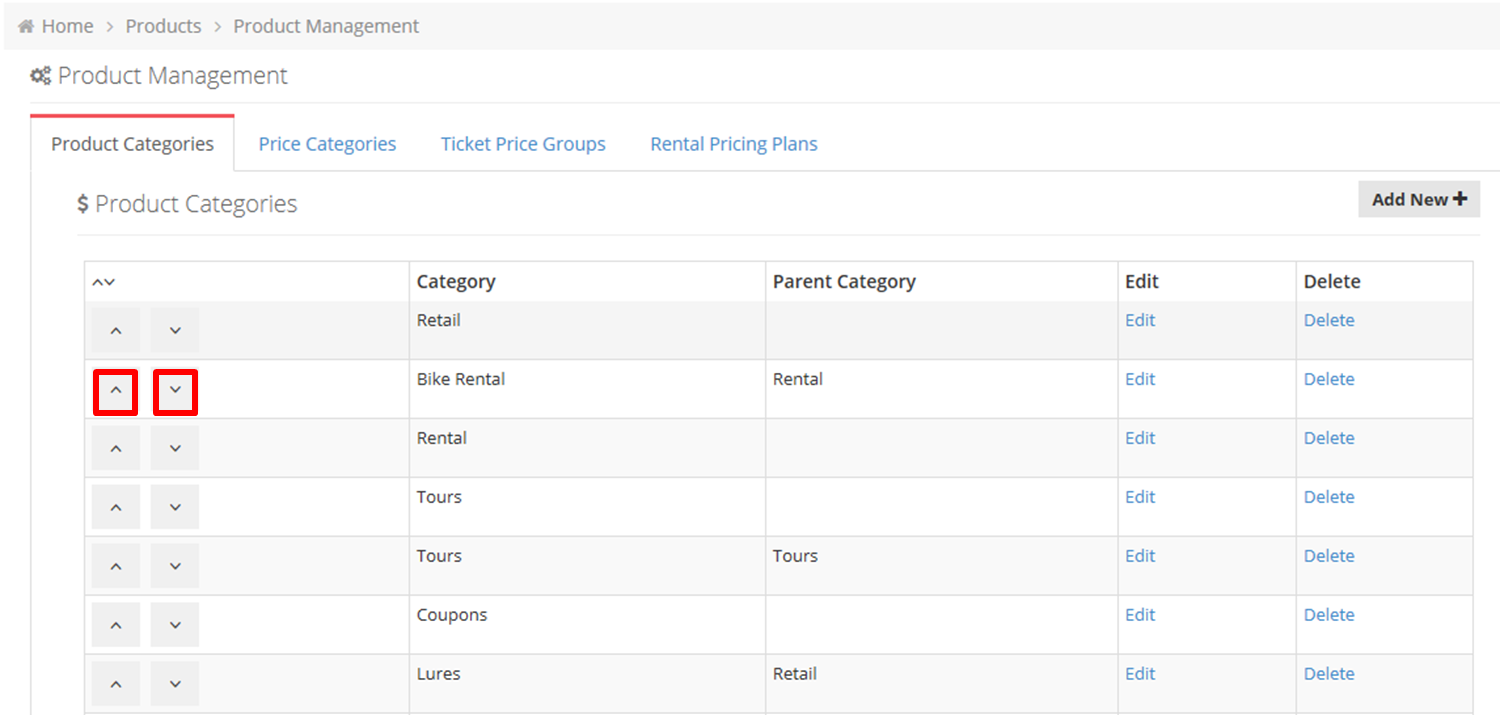Click the Home breadcrumb icon
This screenshot has width=1500, height=715.
tap(27, 26)
